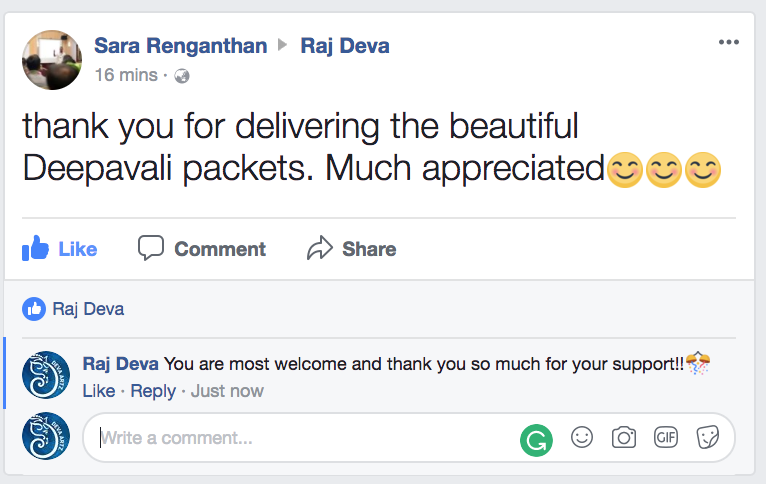This screenshot has height=484, width=766.
Task: Click the public audience globe icon
Action: pos(181,76)
